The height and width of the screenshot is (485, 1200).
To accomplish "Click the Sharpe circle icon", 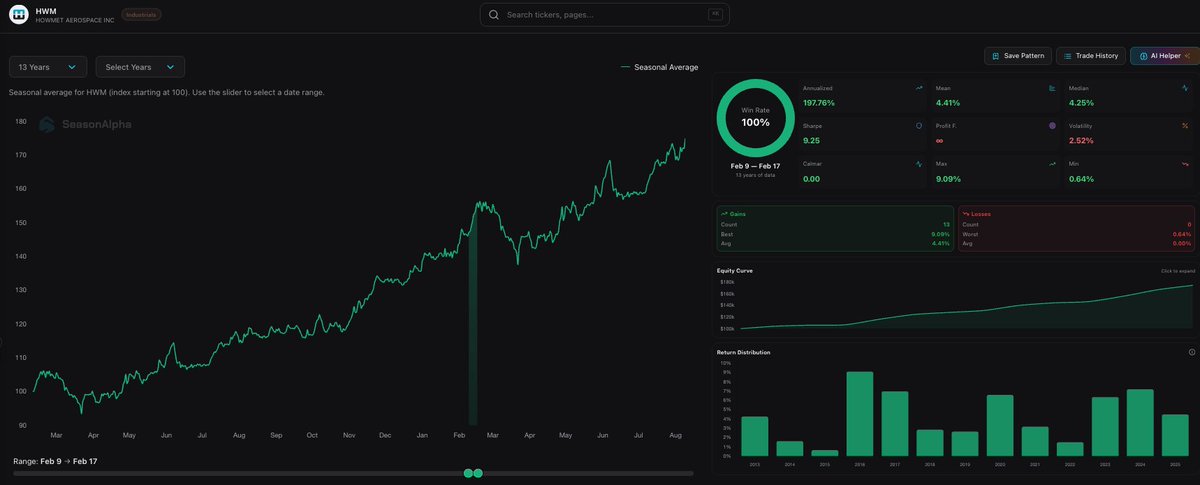I will click(919, 126).
